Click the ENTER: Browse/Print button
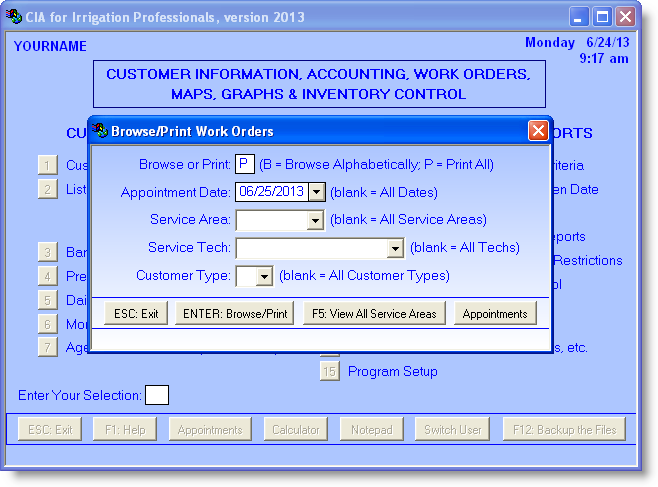The width and height of the screenshot is (658, 487). click(234, 314)
